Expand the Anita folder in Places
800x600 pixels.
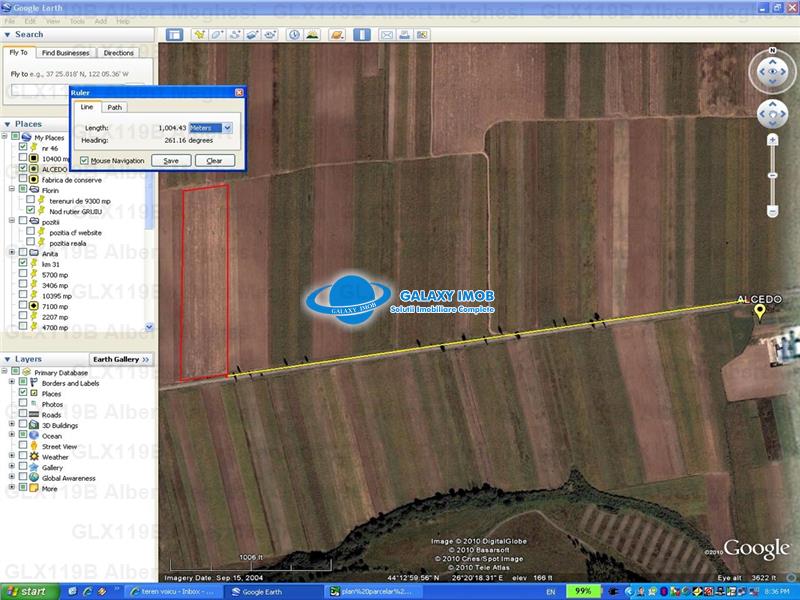tap(11, 253)
